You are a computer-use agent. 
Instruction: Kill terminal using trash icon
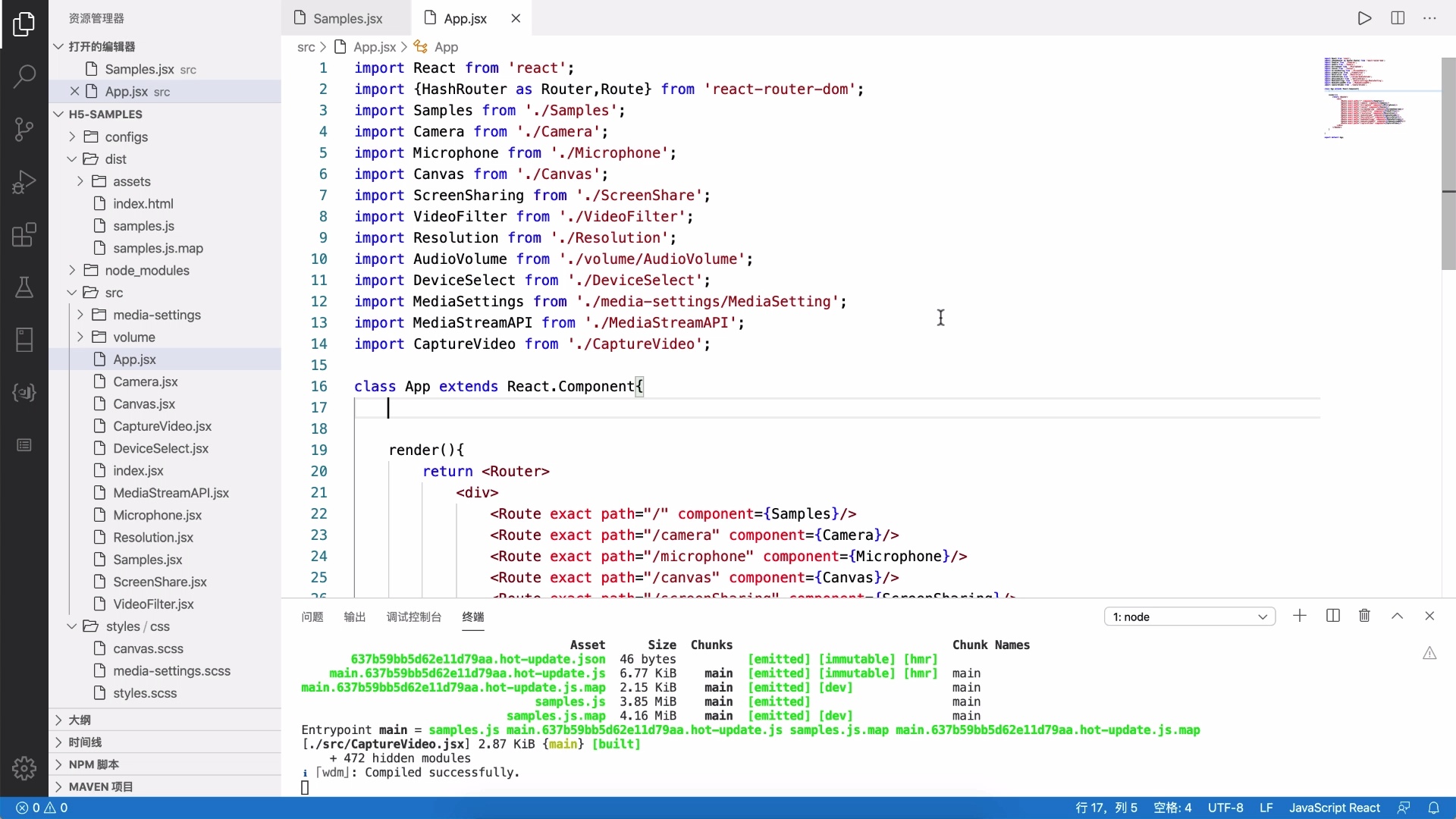coord(1364,616)
